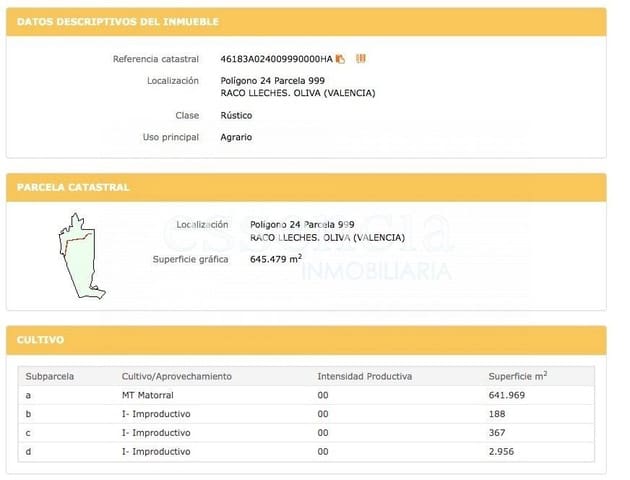Click the Superficie m² column header
The width and height of the screenshot is (630, 480).
pos(518,376)
